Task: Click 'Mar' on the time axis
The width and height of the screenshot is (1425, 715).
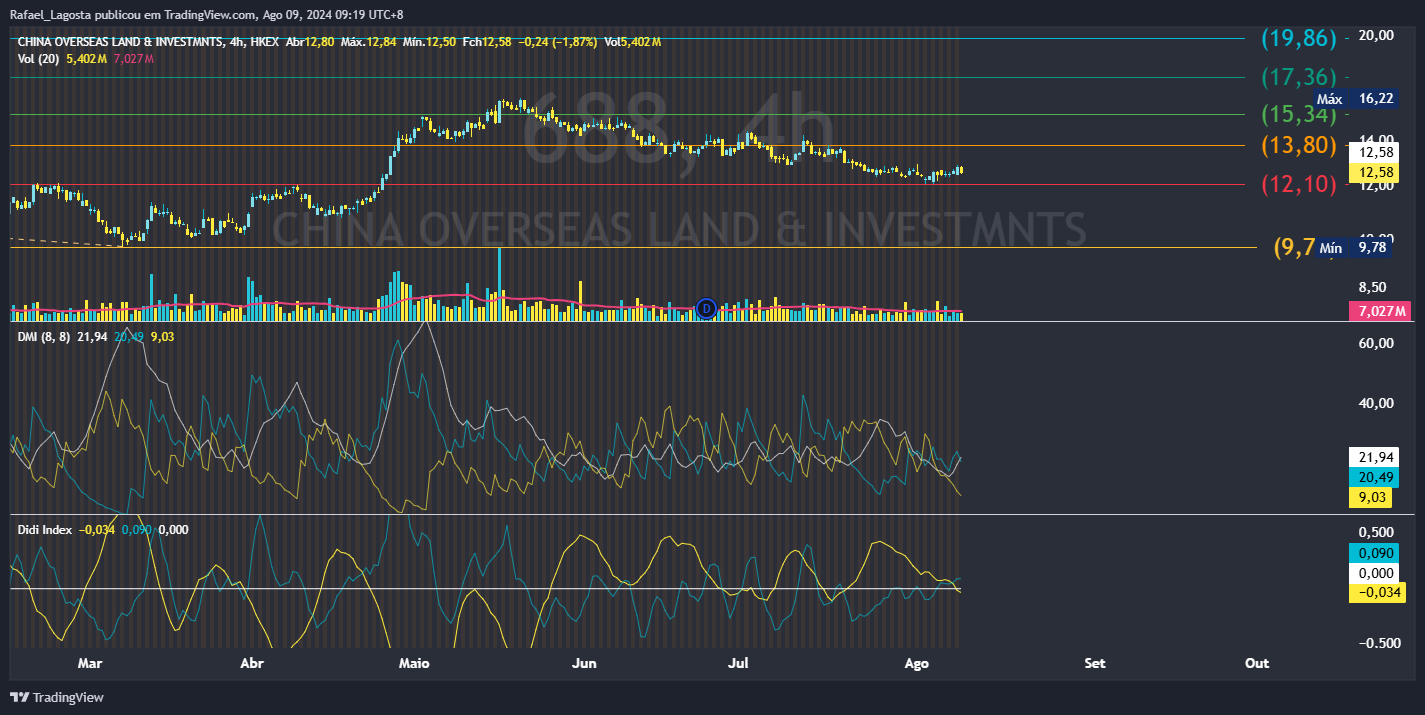Action: pyautogui.click(x=90, y=663)
